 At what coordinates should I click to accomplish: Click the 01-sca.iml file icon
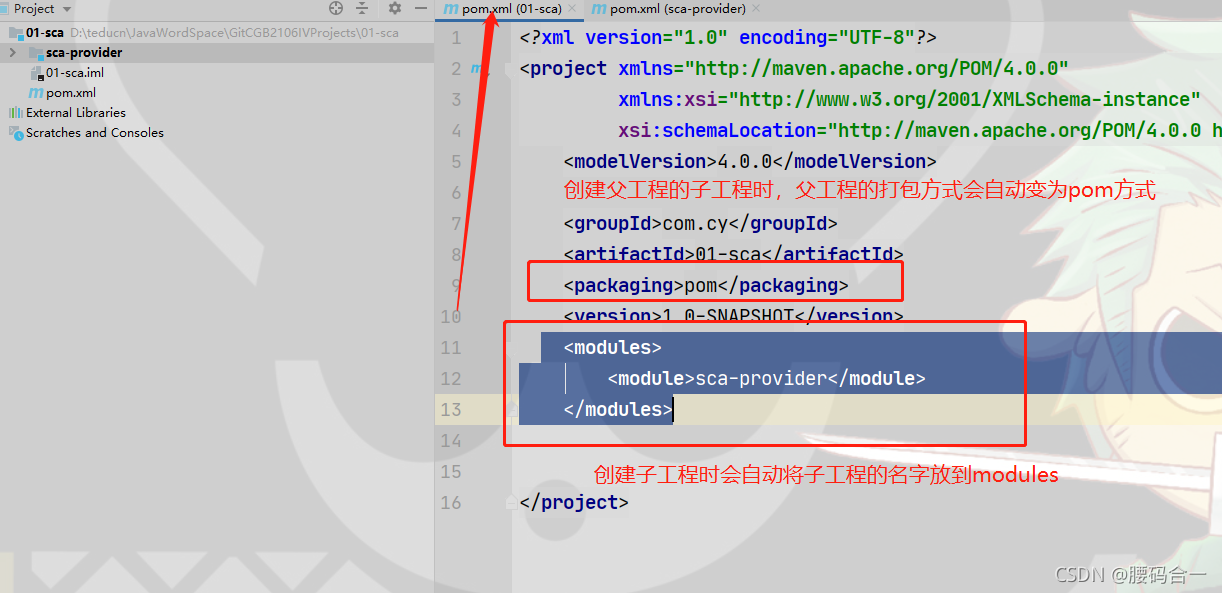[37, 72]
